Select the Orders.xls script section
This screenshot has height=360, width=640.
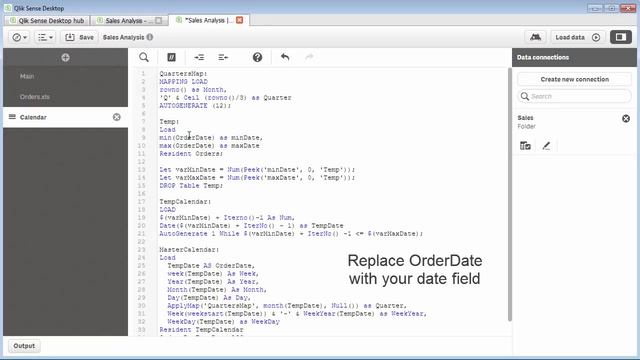click(x=65, y=97)
